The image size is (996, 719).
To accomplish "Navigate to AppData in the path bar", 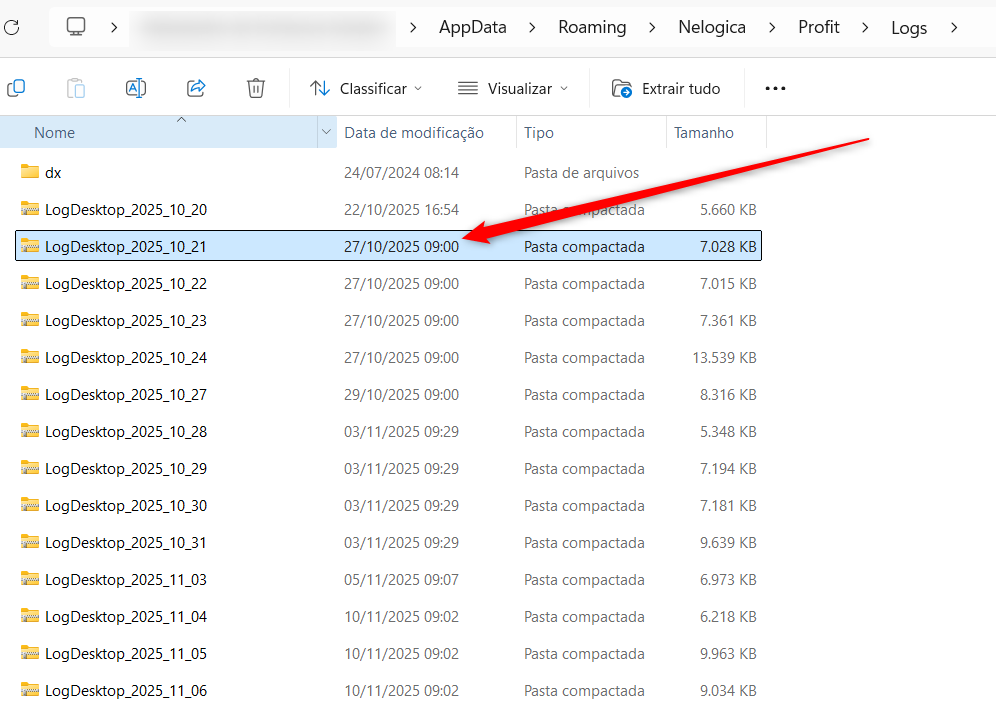I will [472, 27].
